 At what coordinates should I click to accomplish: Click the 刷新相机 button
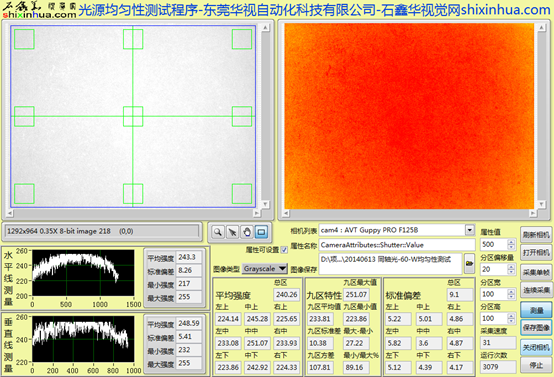[x=536, y=235]
